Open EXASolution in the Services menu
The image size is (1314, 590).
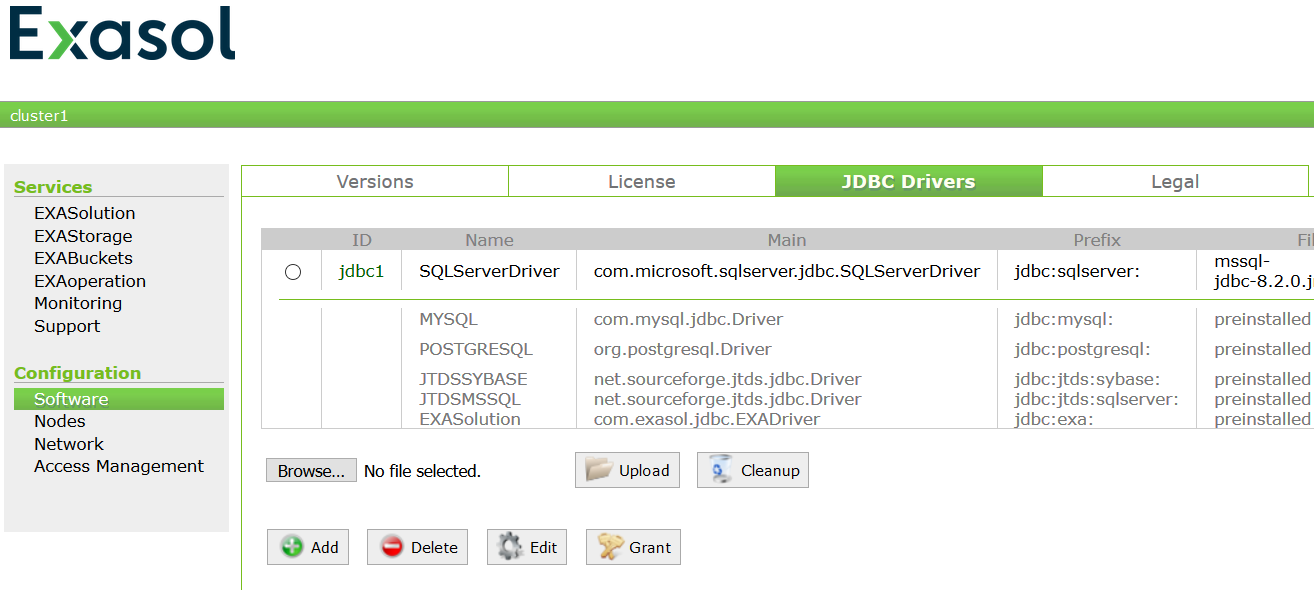tap(85, 213)
